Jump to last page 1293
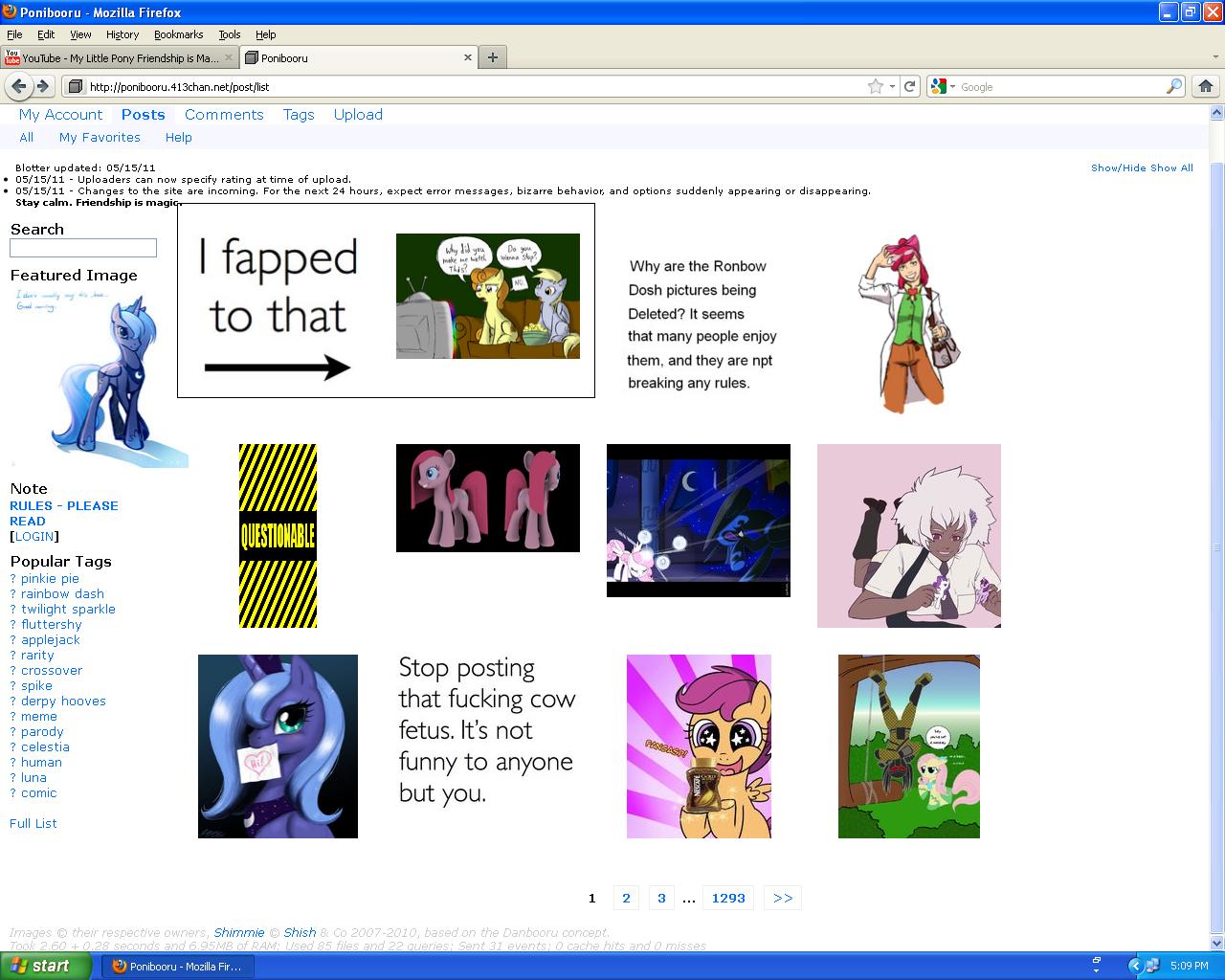The height and width of the screenshot is (980, 1225). (x=728, y=898)
